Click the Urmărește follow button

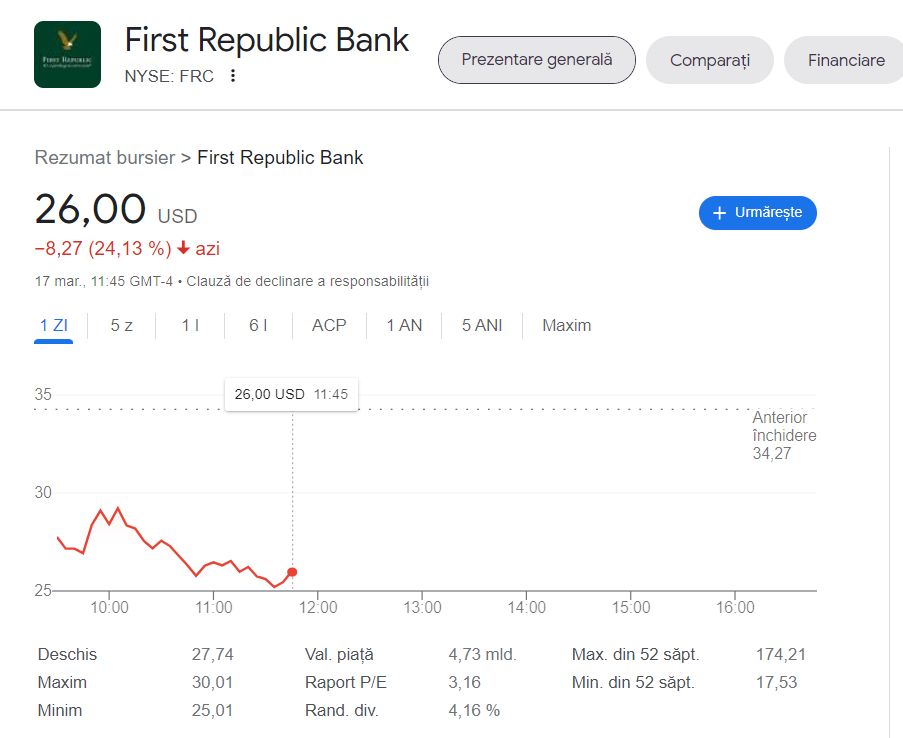click(757, 213)
